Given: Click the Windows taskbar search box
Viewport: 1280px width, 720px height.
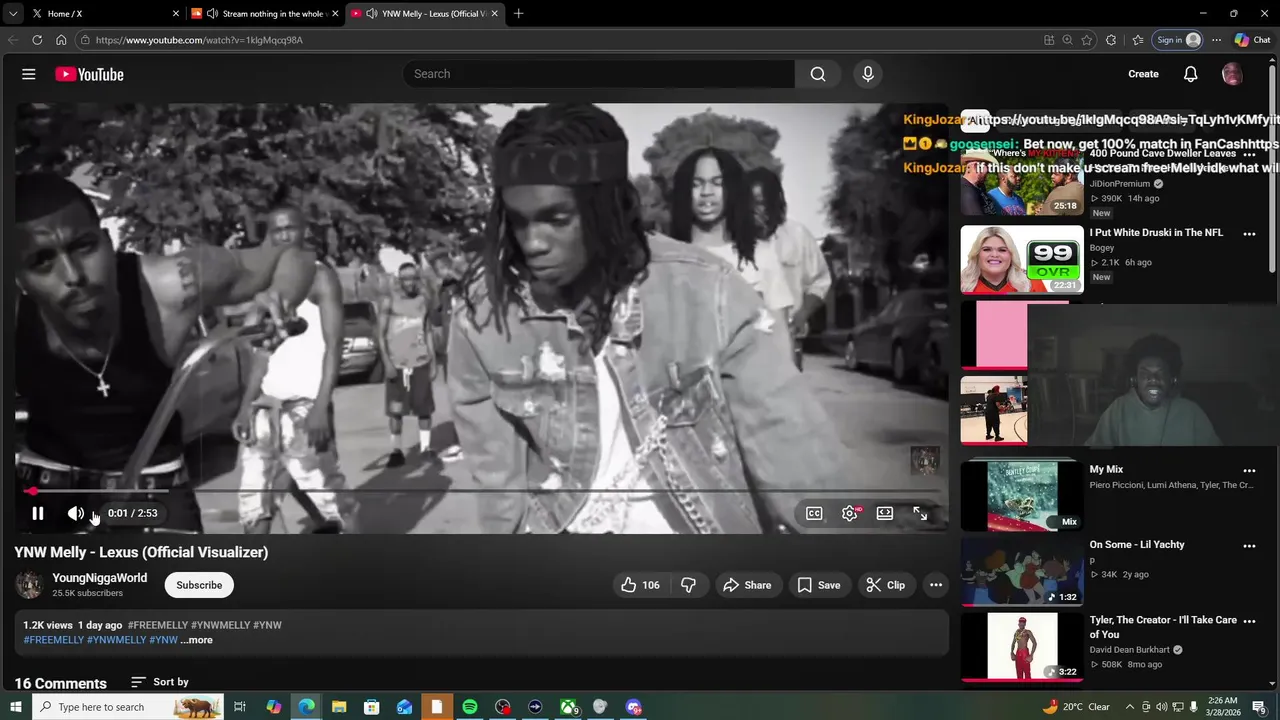Looking at the screenshot, I should [x=128, y=707].
